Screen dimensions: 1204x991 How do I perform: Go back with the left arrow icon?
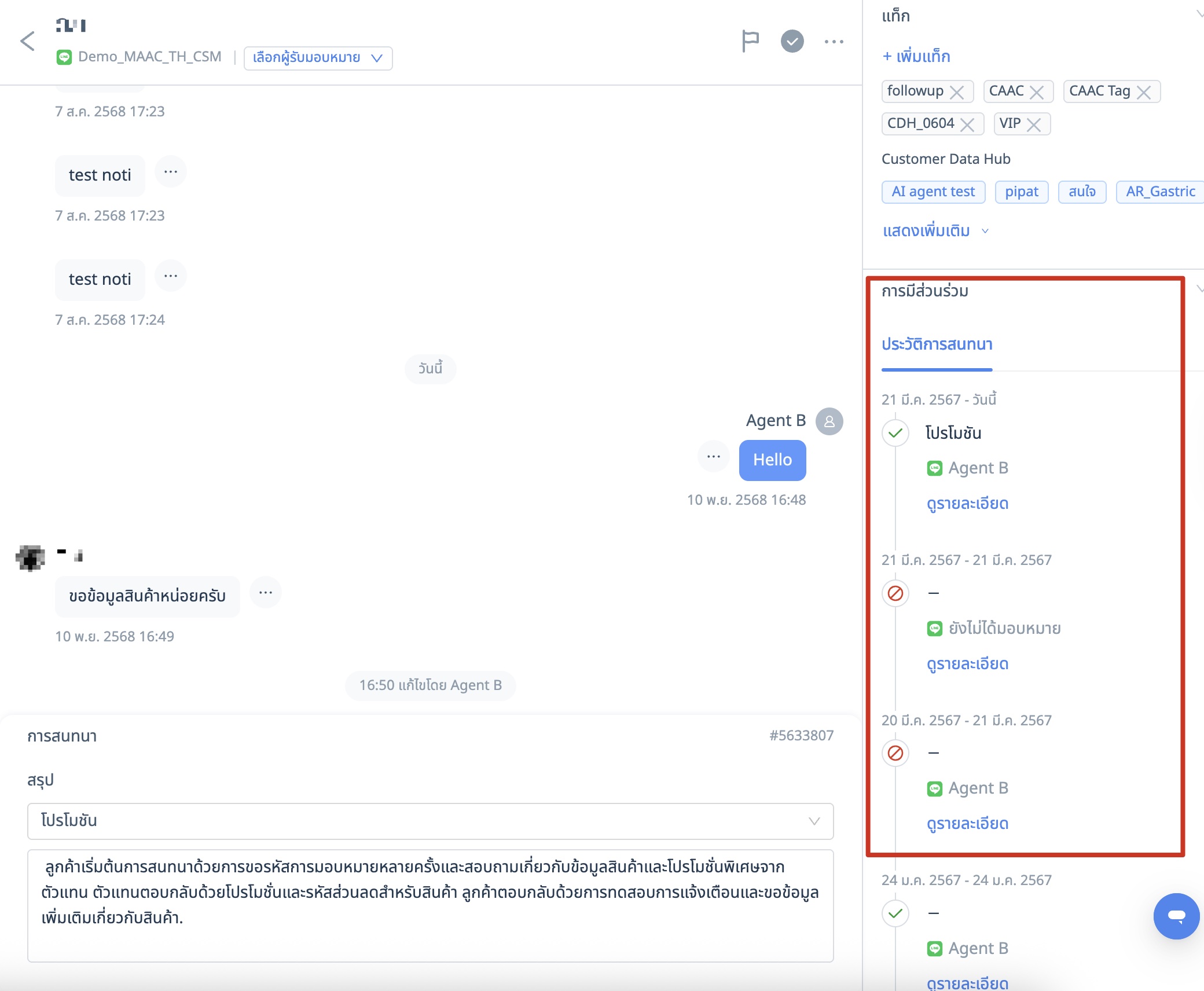coord(27,41)
